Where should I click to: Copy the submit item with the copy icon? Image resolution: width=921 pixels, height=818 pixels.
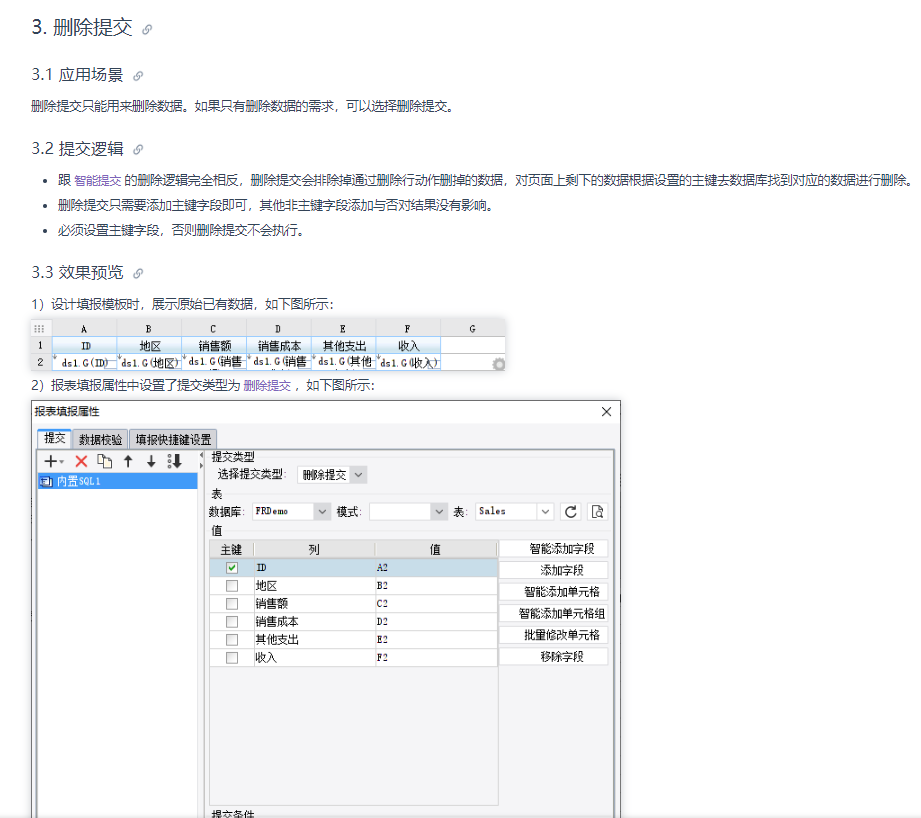click(105, 462)
